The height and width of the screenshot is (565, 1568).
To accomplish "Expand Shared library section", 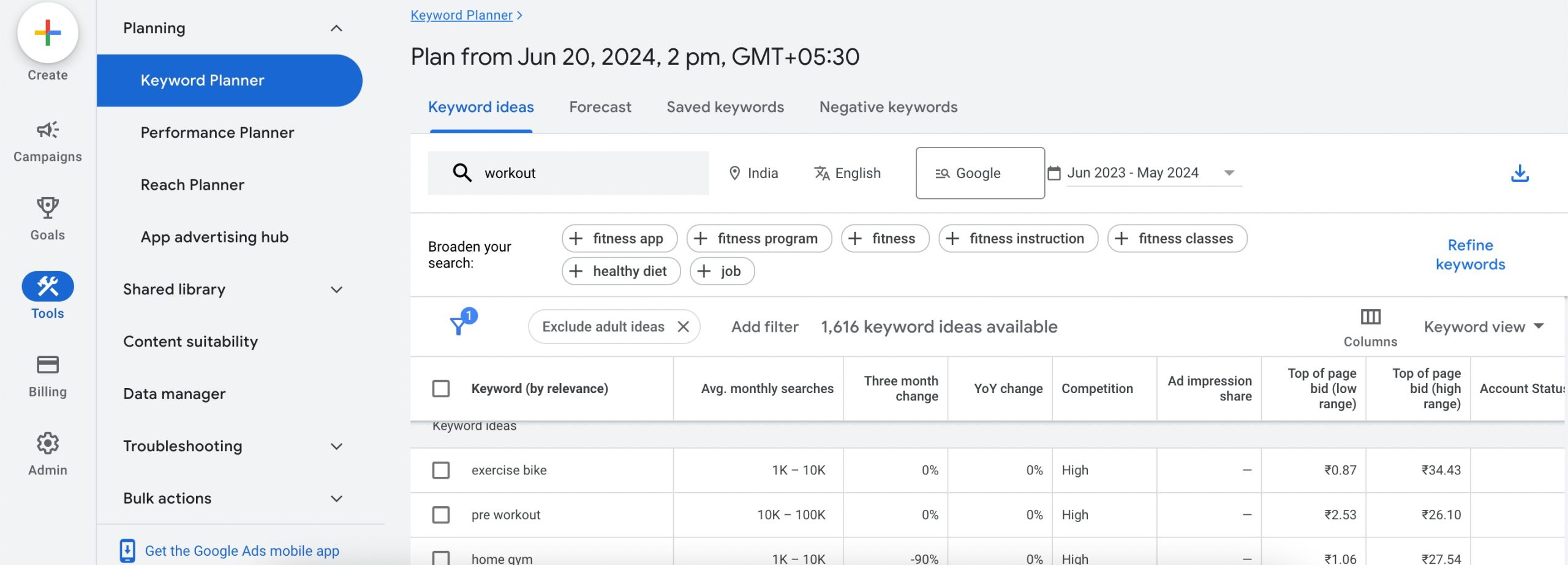I will [336, 290].
